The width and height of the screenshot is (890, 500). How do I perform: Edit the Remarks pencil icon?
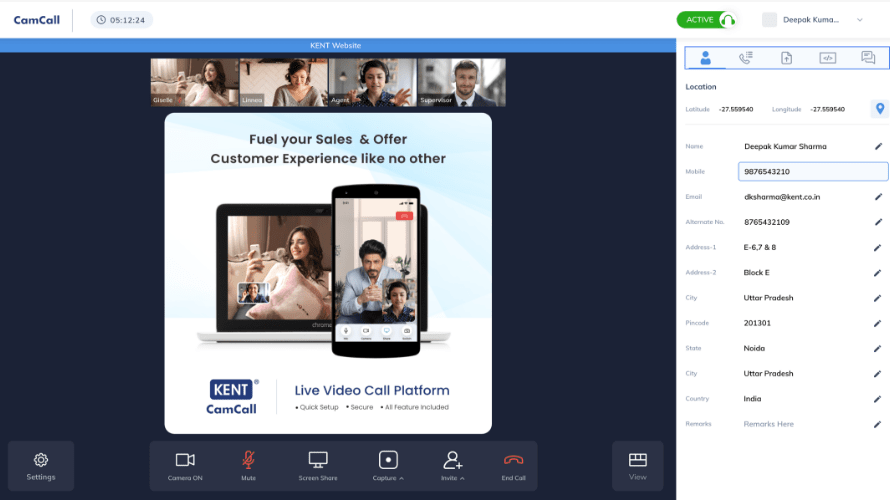tap(878, 424)
